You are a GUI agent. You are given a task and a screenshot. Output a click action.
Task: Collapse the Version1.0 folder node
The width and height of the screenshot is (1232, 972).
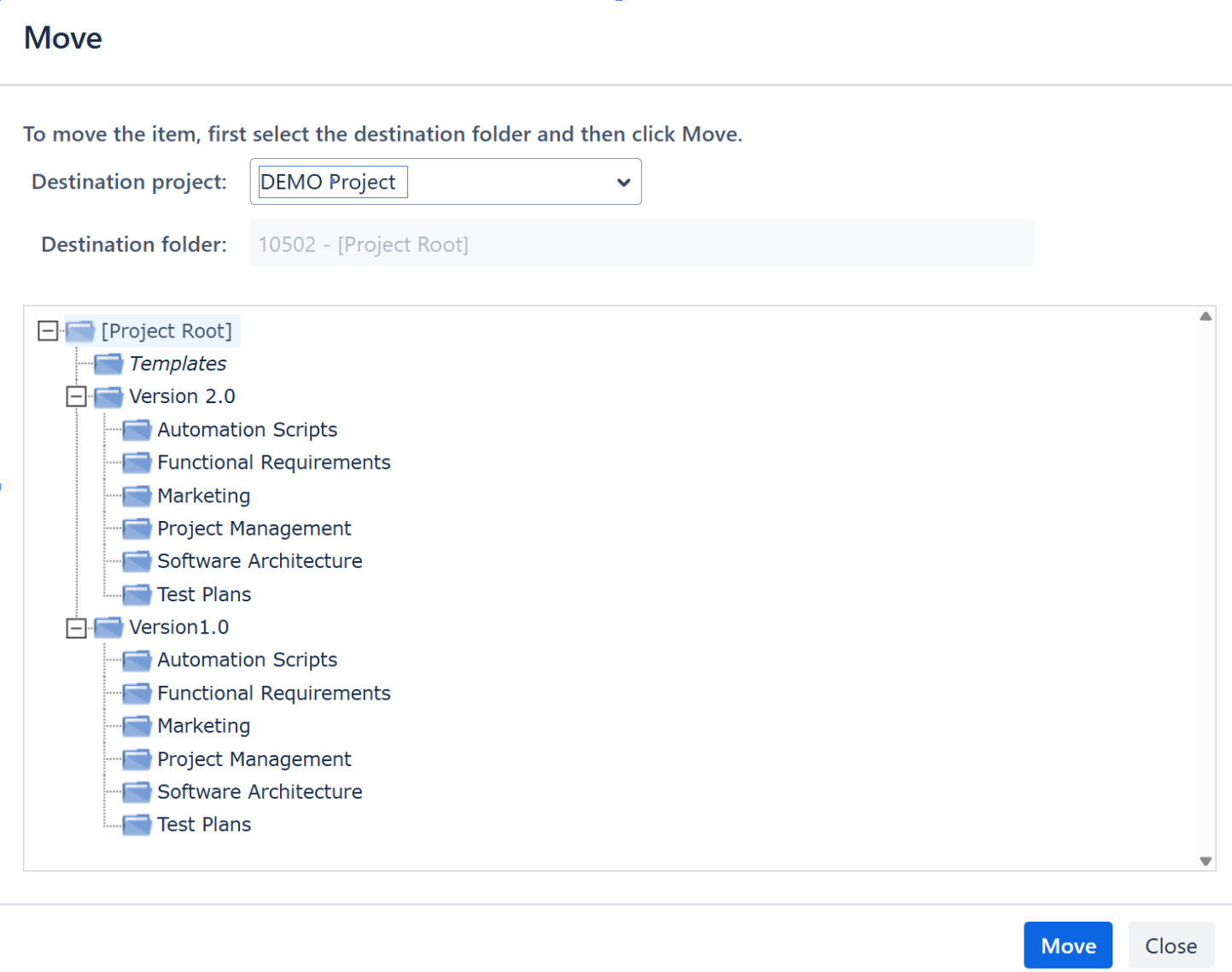(x=77, y=629)
